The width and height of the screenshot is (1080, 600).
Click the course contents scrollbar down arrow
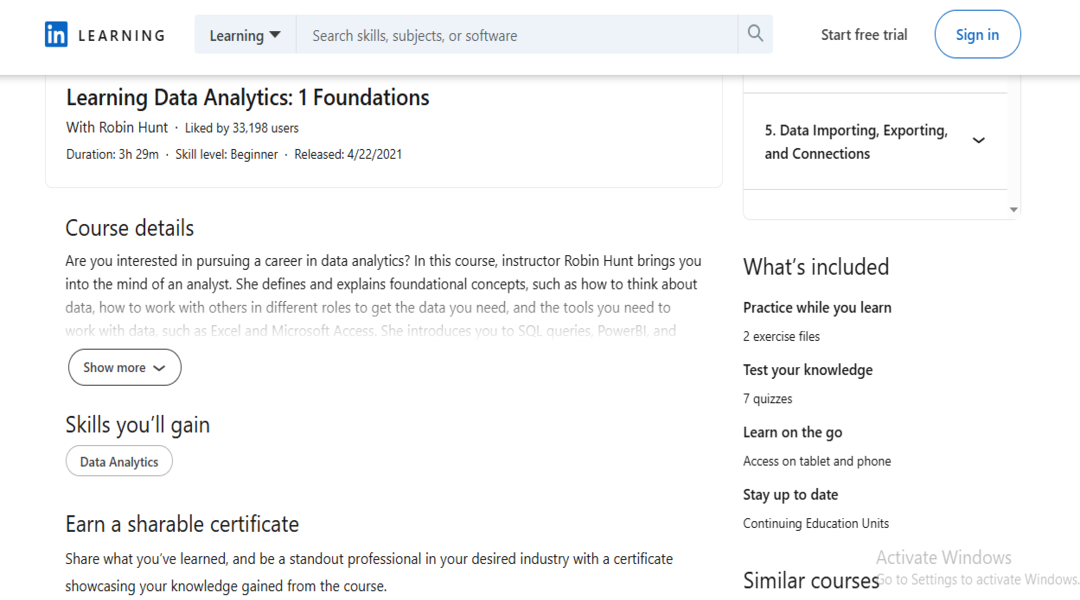tap(1013, 209)
